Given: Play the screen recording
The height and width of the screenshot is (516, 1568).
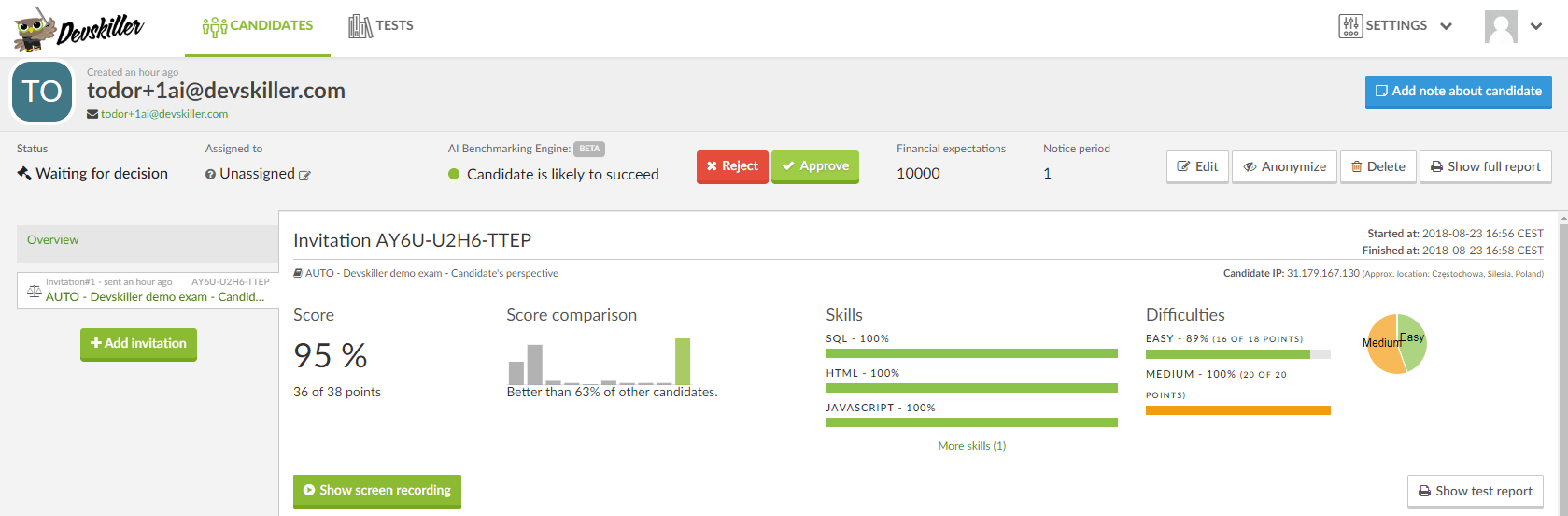Looking at the screenshot, I should coord(377,491).
